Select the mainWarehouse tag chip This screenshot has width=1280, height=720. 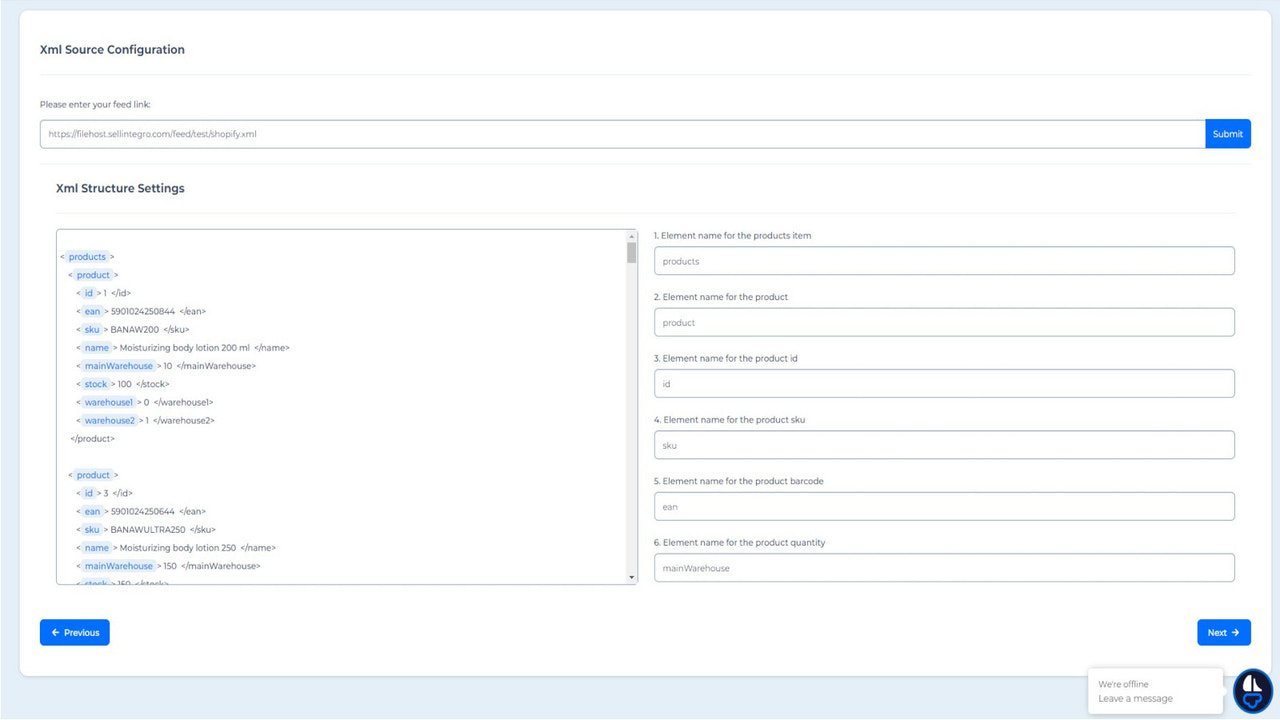(x=118, y=365)
